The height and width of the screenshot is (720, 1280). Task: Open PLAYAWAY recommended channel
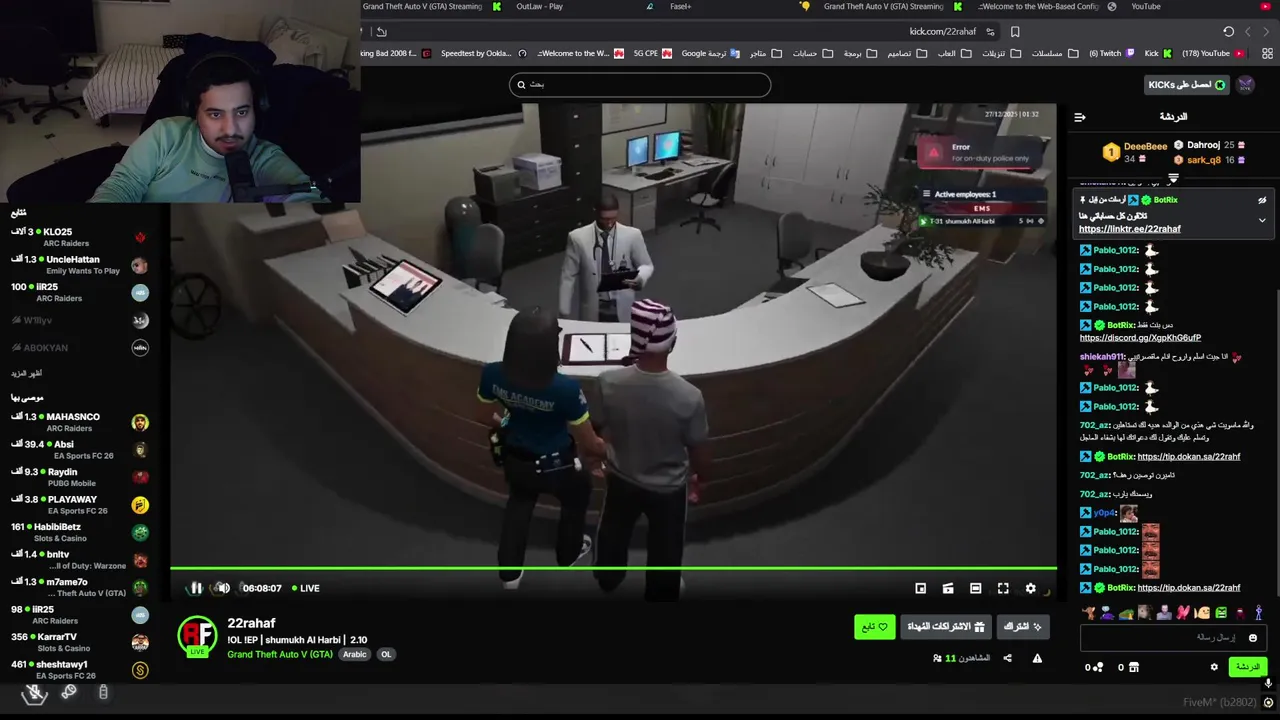coord(79,505)
